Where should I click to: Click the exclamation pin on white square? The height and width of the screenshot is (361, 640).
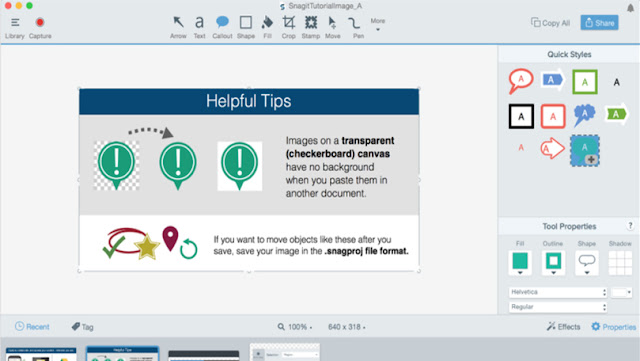pyautogui.click(x=240, y=166)
